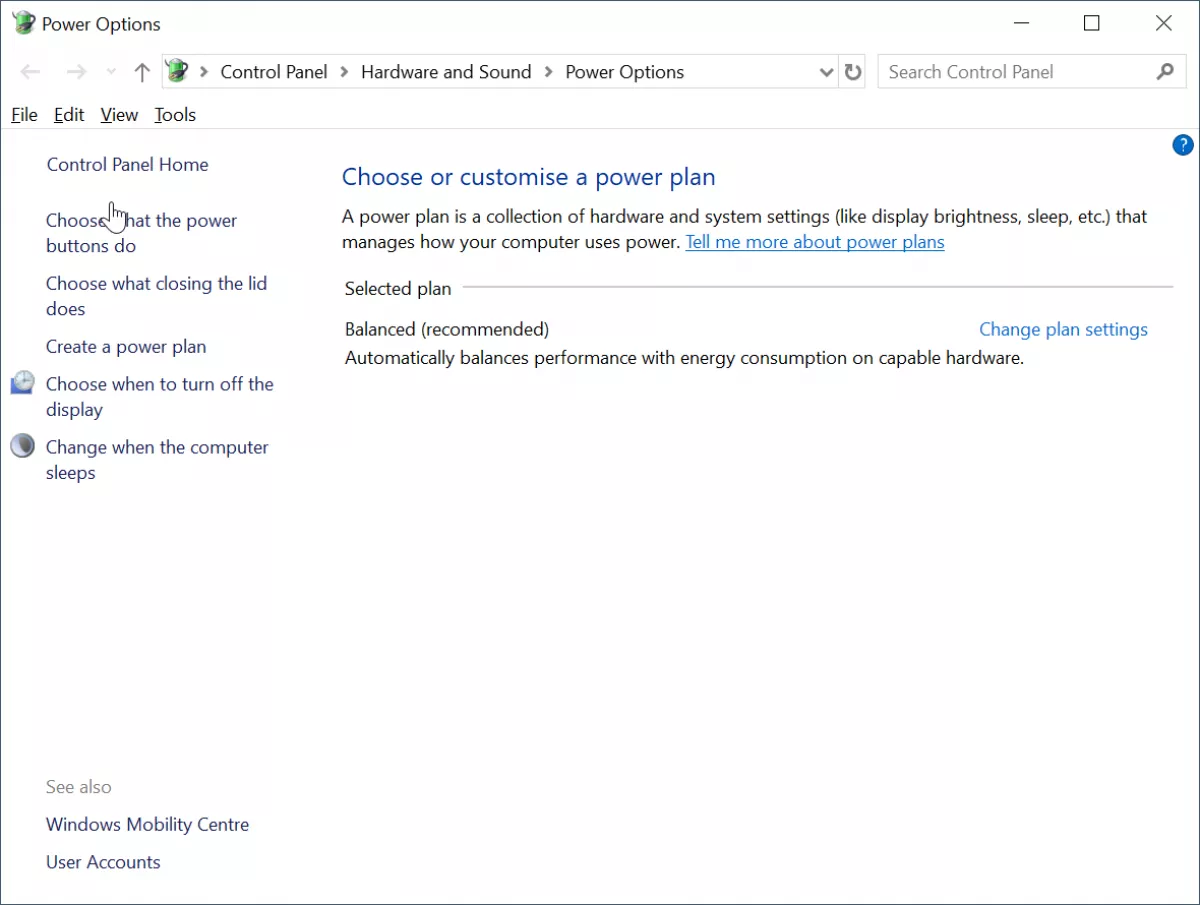
Task: Open the Help question mark icon
Action: tap(1182, 145)
